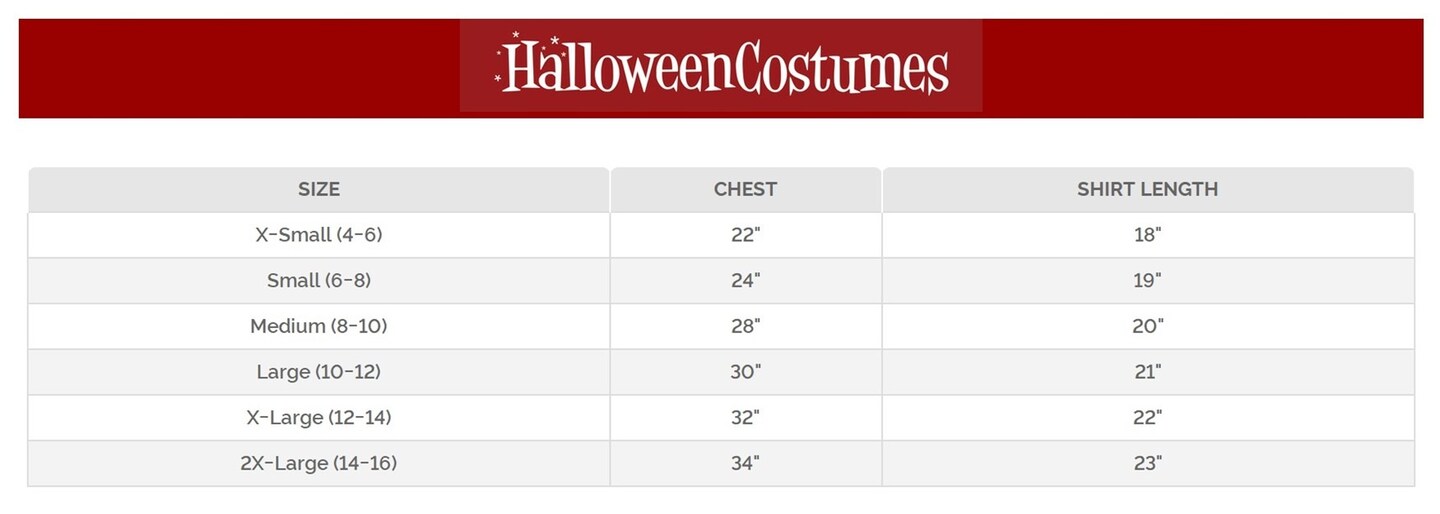Select the X-Small (4-6) size cell
Screen dimensions: 1440x514
coord(319,235)
